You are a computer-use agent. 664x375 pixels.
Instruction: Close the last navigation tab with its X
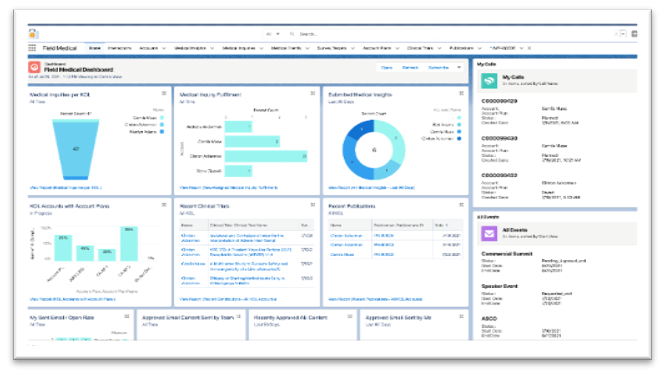[529, 48]
